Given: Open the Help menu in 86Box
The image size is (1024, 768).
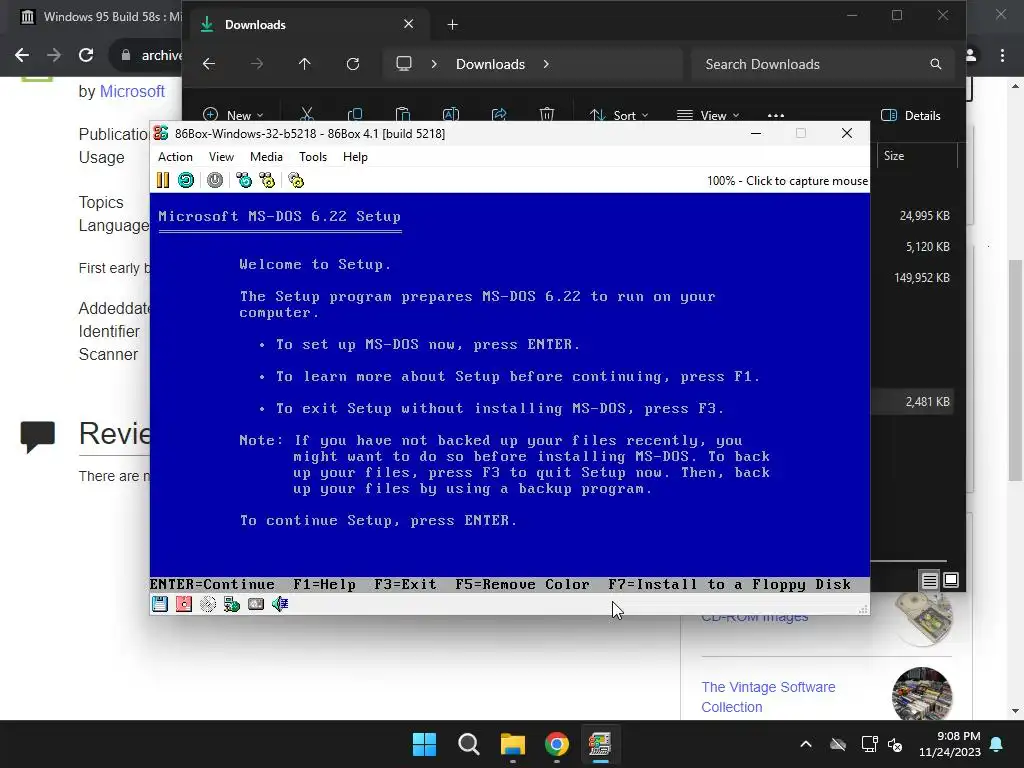Looking at the screenshot, I should click(355, 157).
